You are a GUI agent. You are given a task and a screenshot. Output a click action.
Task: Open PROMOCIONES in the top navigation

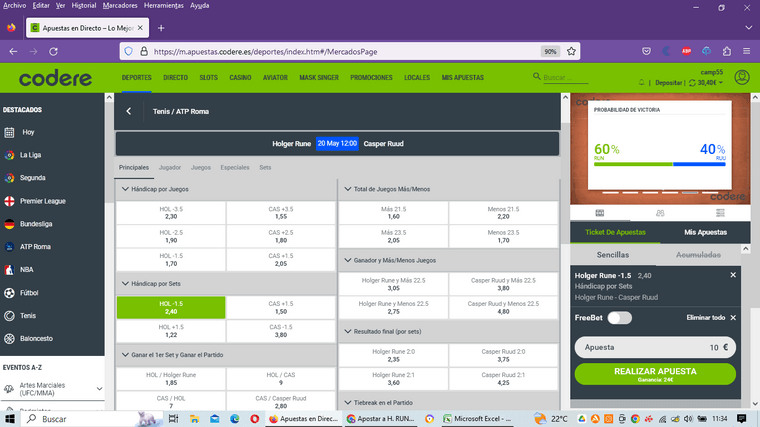(371, 78)
